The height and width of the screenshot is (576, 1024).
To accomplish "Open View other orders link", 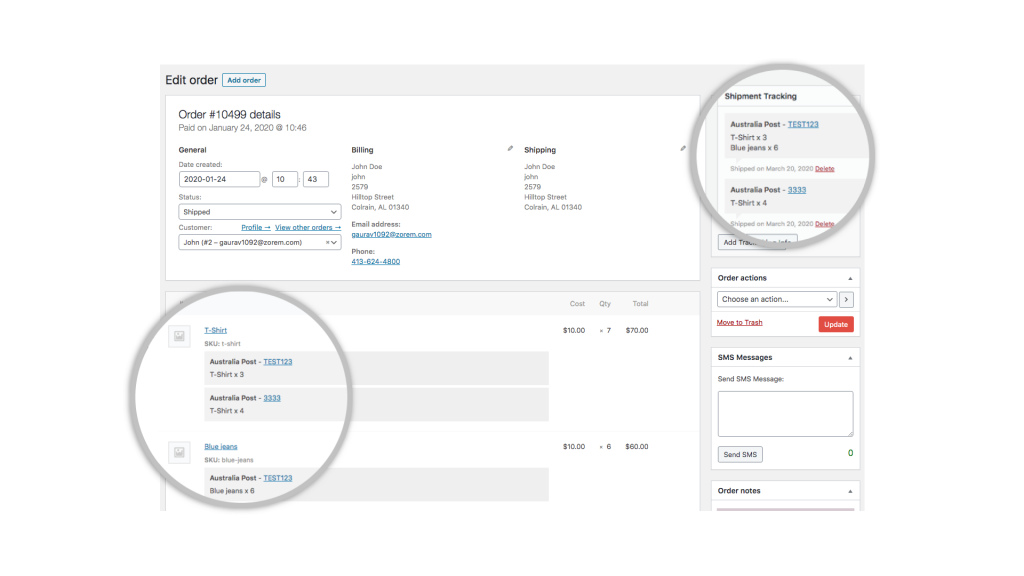I will 308,228.
